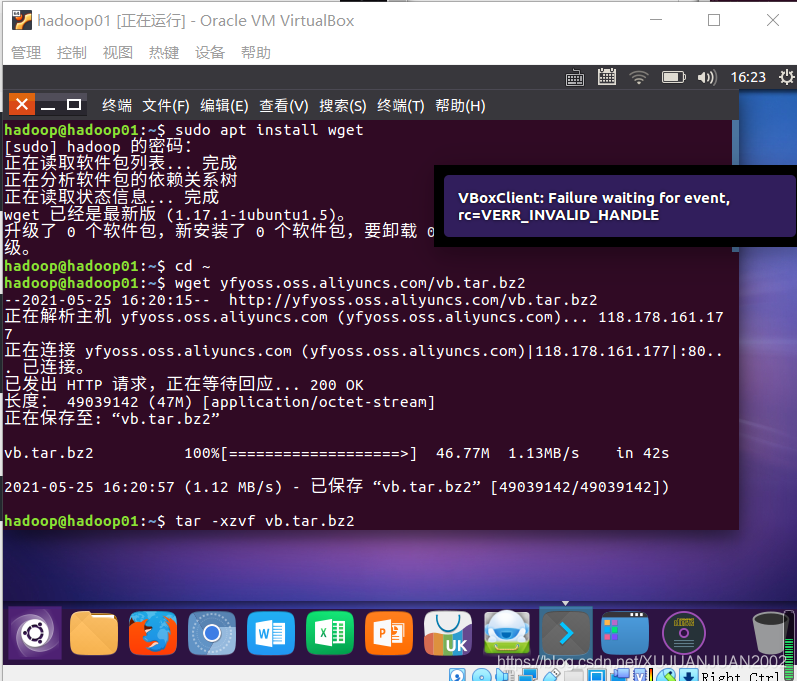Screen dimensions: 797x681
Task: Click the 'application/octet-stream' text
Action: 318,403
